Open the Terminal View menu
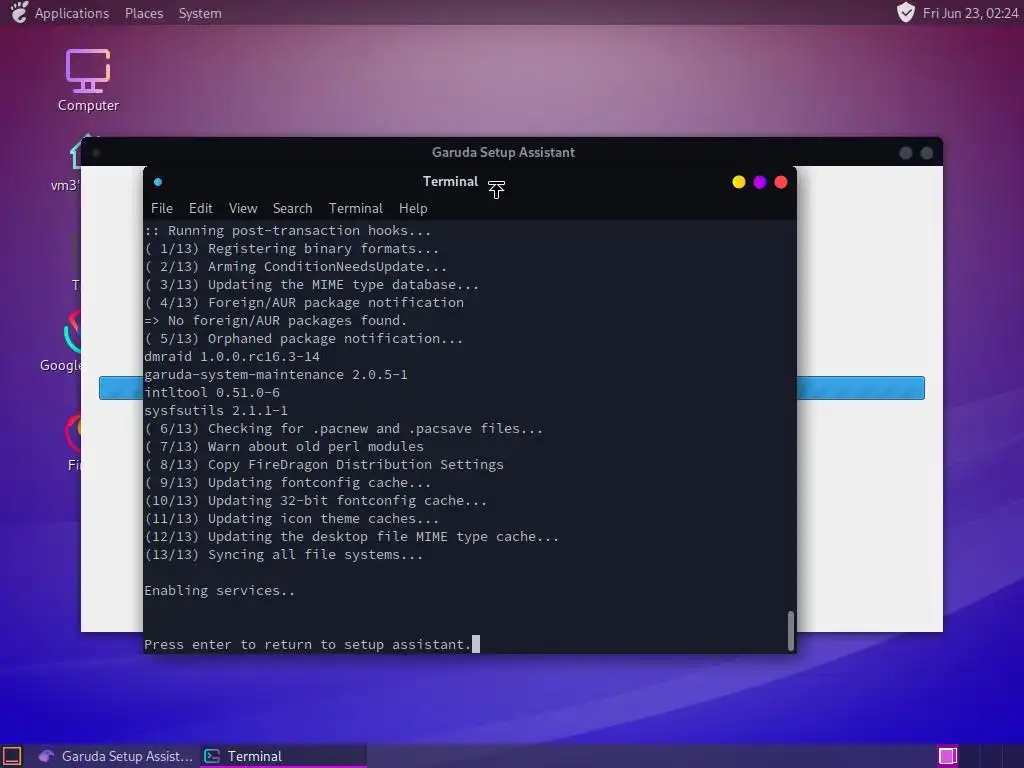The image size is (1024, 768). coord(243,208)
